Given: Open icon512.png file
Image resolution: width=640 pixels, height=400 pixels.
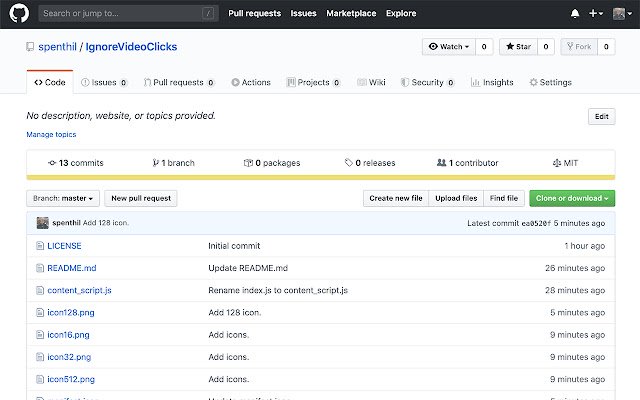Looking at the screenshot, I should pyautogui.click(x=71, y=379).
